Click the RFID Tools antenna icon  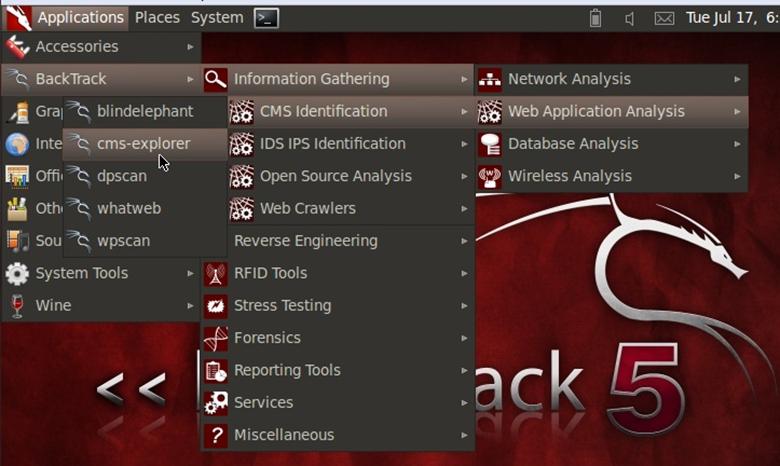pos(216,273)
